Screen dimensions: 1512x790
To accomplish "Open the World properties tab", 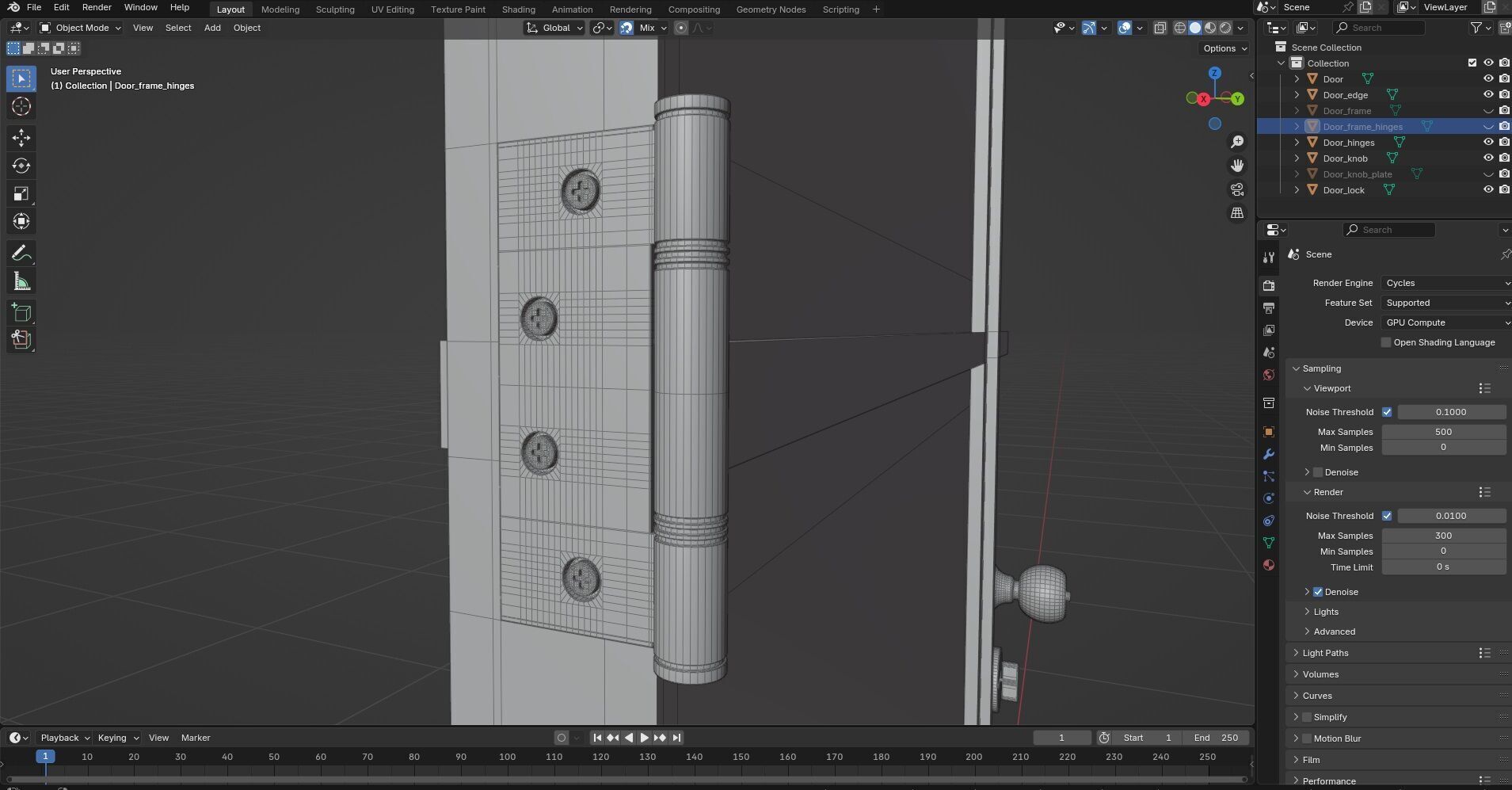I will [1269, 375].
